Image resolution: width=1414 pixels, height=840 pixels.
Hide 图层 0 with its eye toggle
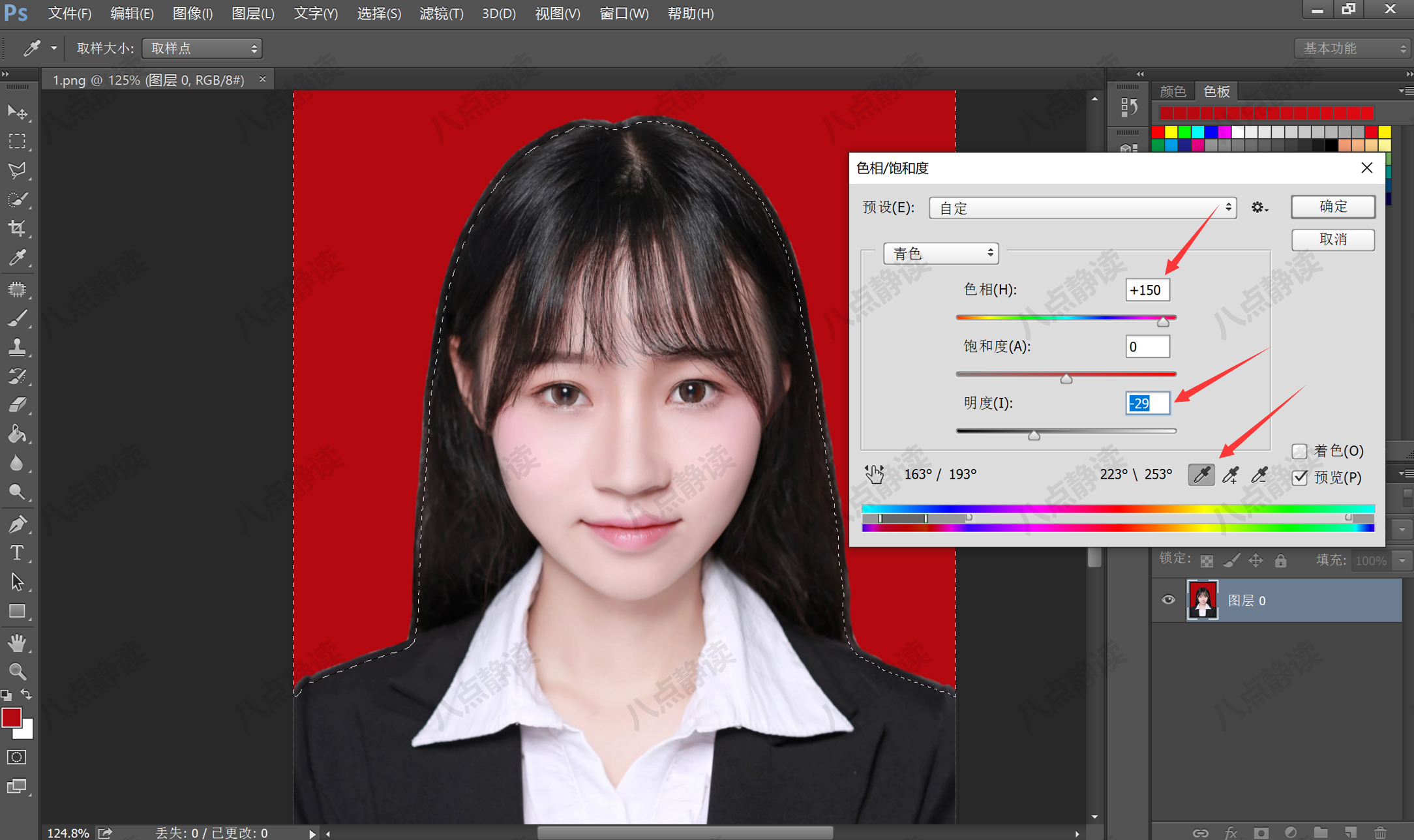tap(1167, 600)
